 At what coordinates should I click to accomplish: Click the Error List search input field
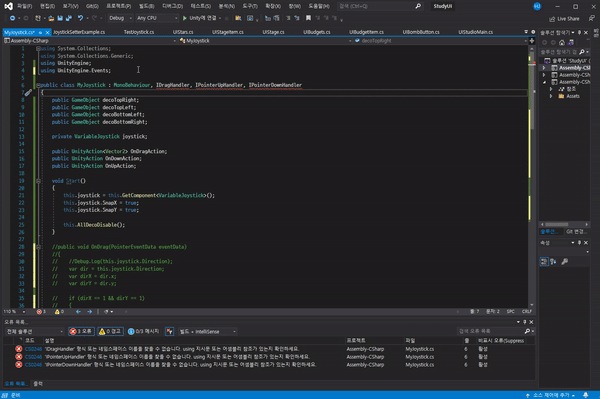[x=496, y=331]
